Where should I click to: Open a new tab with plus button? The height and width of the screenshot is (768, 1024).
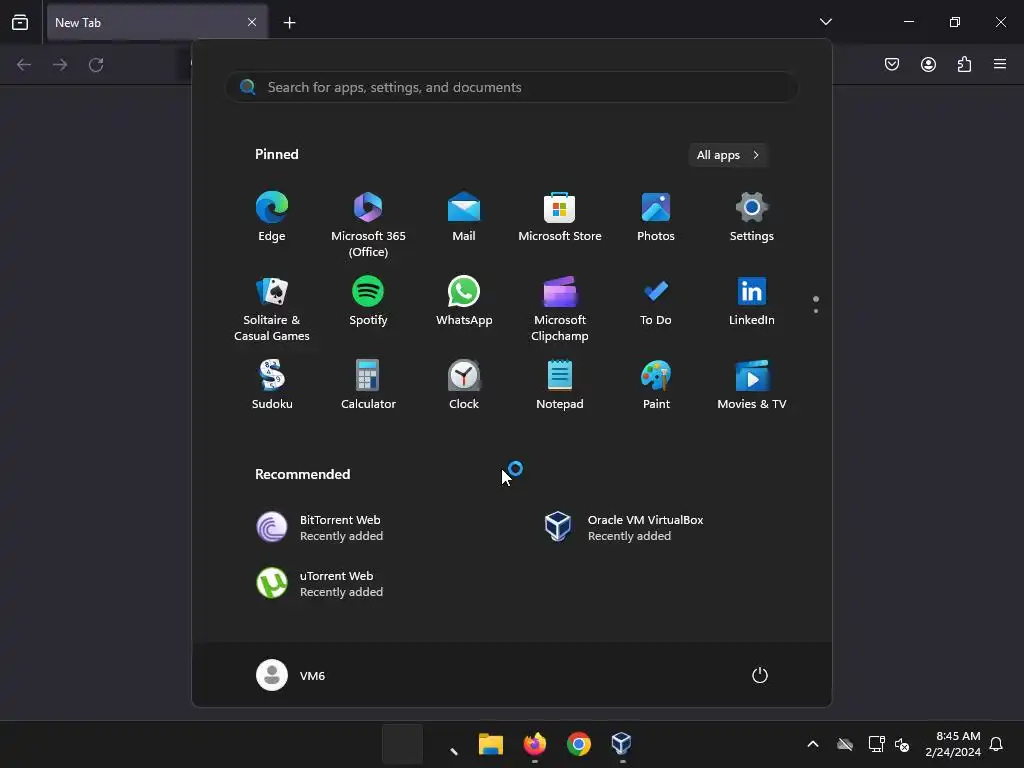[289, 23]
